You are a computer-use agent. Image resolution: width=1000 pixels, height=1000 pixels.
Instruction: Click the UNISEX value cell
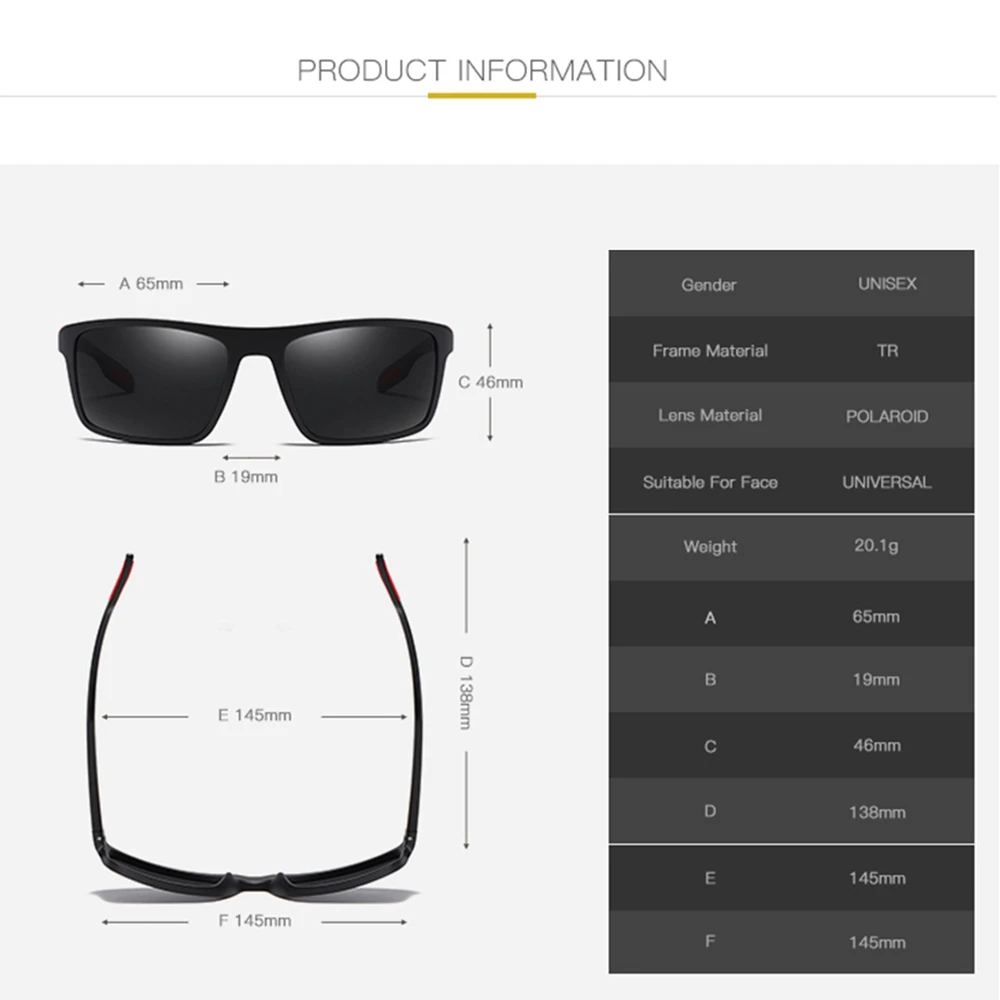coord(887,284)
